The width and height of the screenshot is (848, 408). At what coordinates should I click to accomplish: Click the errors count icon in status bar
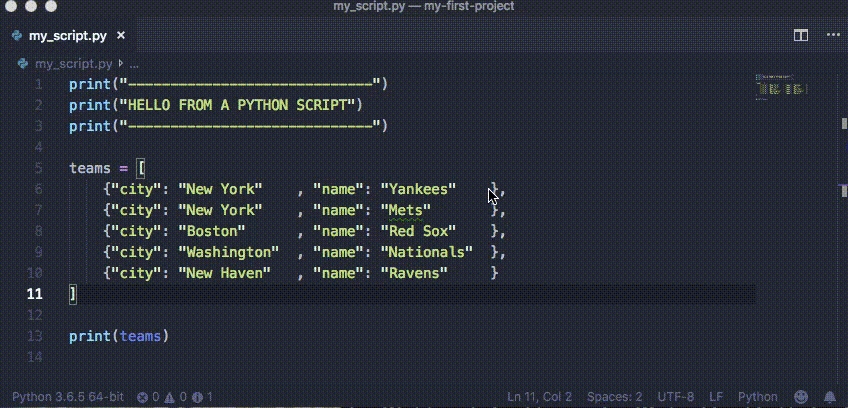coord(143,397)
